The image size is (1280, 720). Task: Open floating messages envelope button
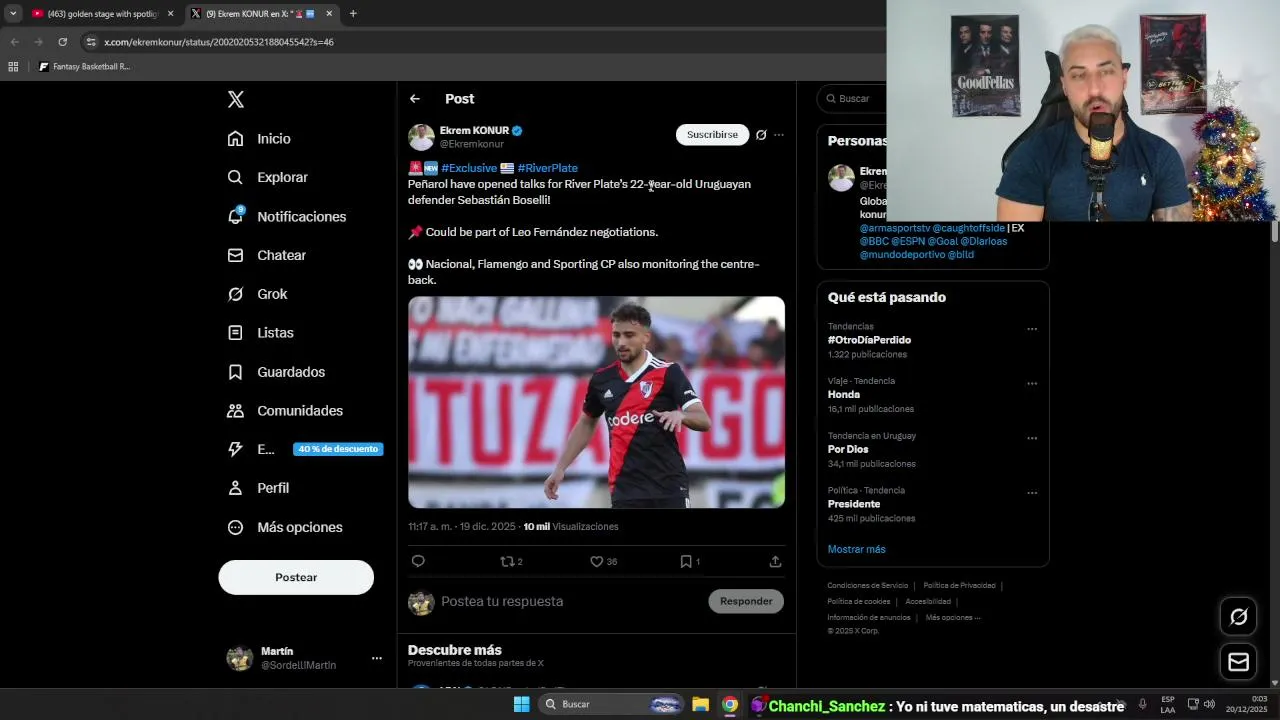pos(1239,662)
